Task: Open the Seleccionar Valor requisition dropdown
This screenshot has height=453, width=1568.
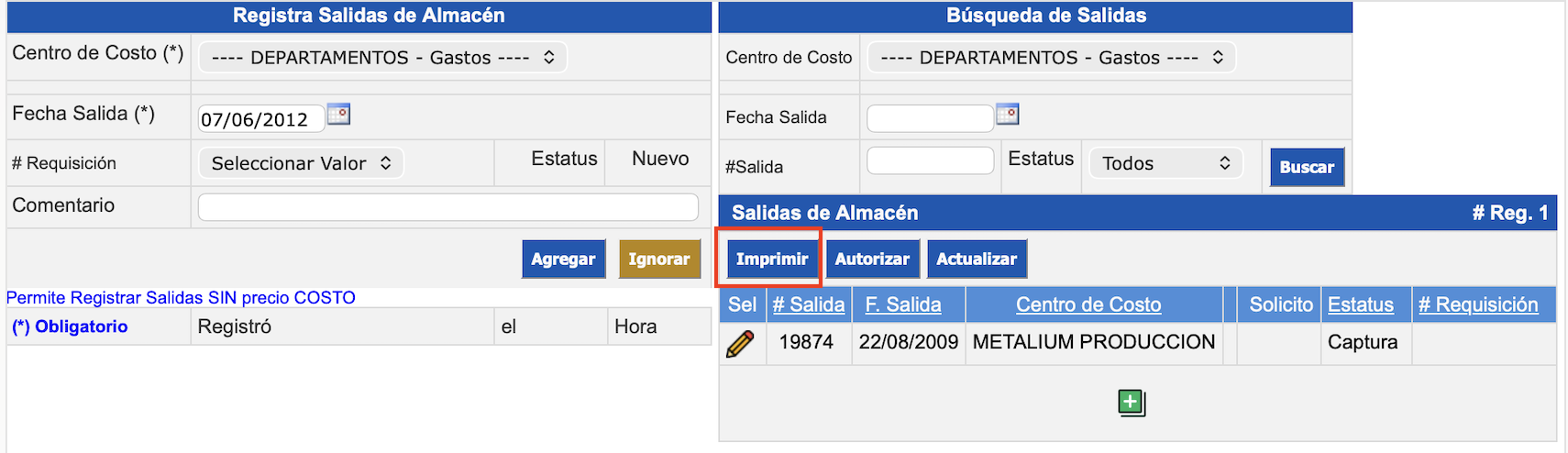Action: coord(301,163)
